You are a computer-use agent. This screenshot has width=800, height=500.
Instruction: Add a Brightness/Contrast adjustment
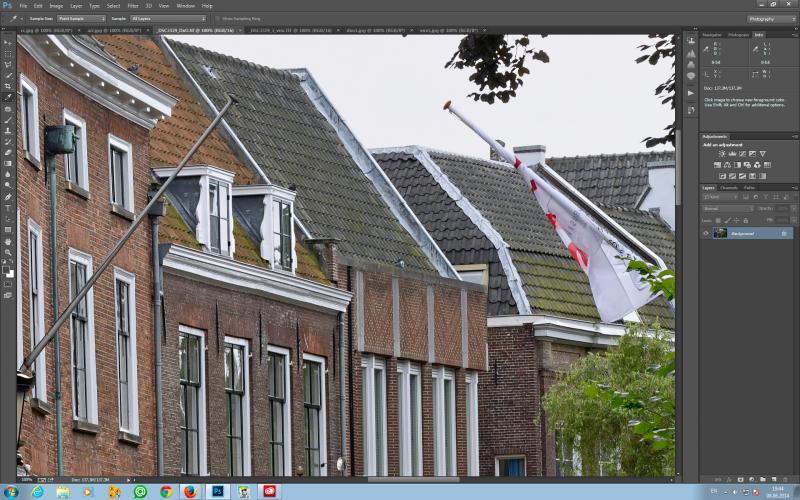pyautogui.click(x=722, y=154)
